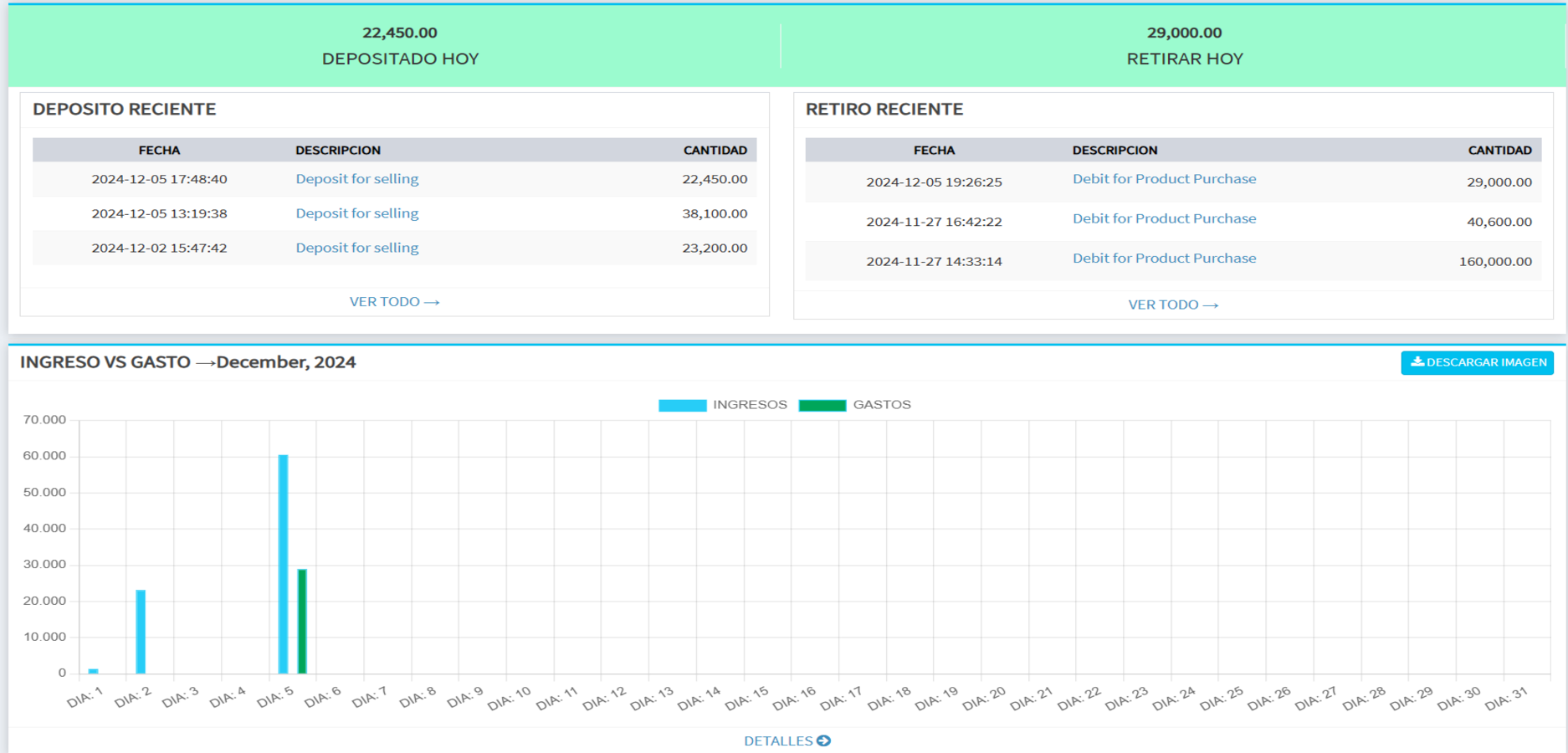Click the DEPOSITADO HOY summary label

coord(400,59)
